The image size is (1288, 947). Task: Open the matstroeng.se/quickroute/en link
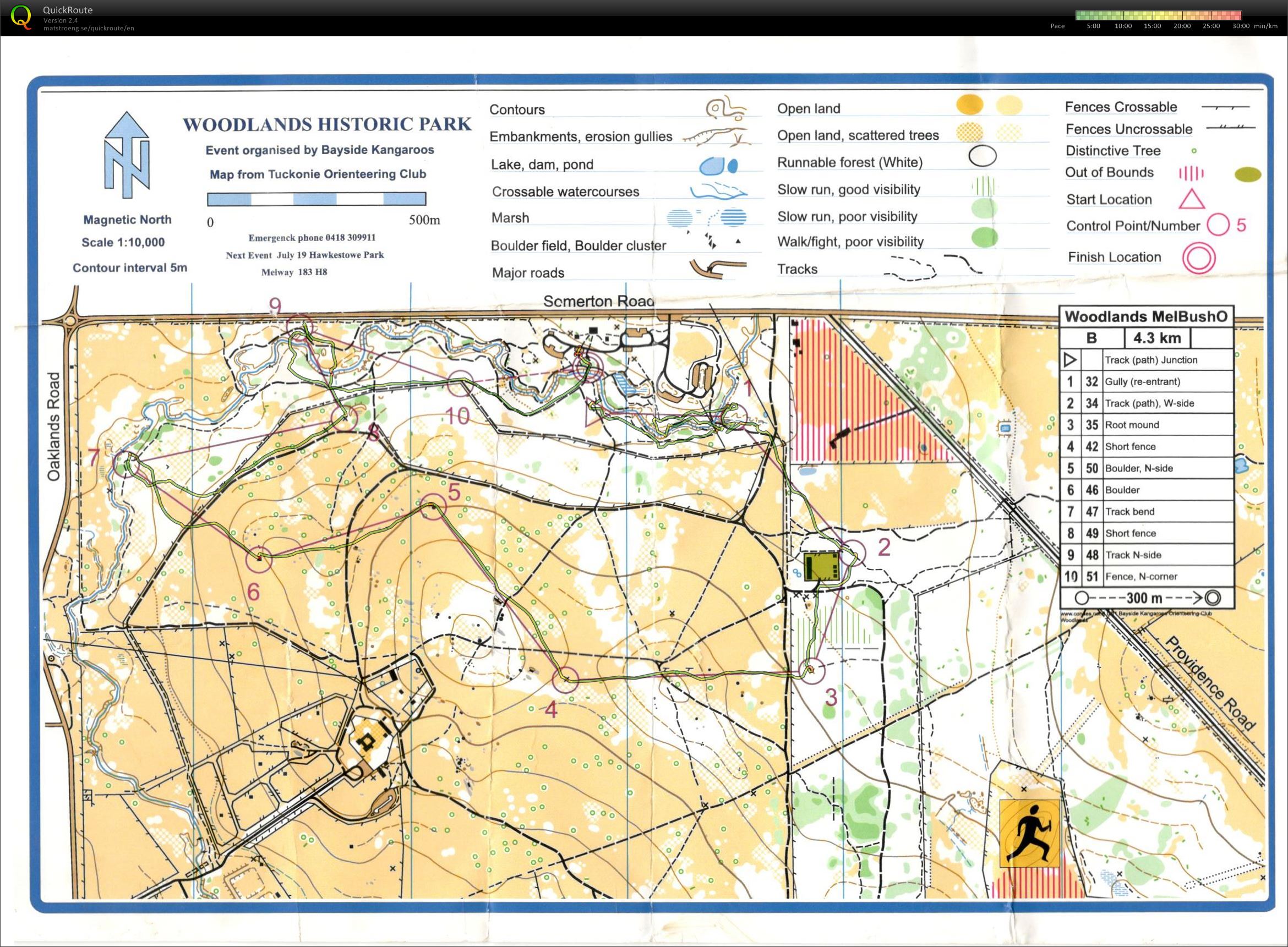coord(88,28)
